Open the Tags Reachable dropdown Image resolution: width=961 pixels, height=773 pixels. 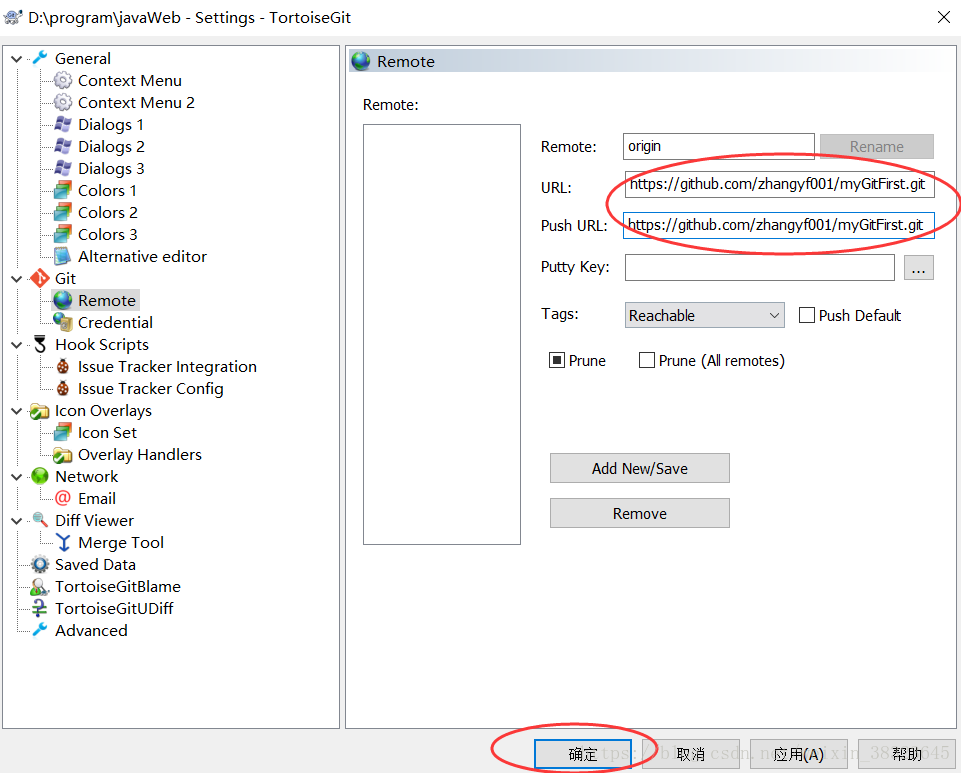click(x=704, y=315)
